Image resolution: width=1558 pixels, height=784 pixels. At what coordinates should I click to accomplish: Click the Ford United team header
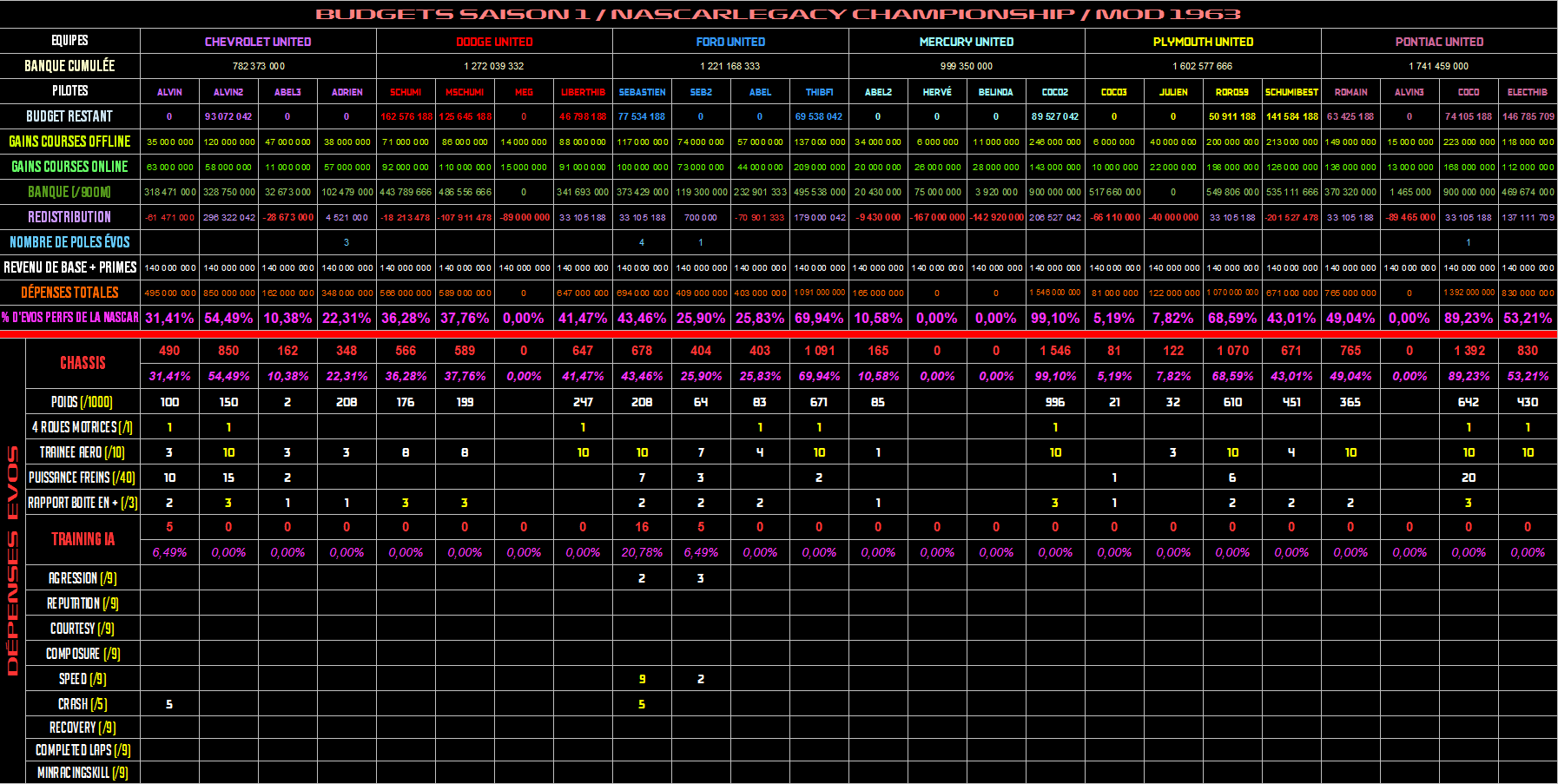pos(730,42)
